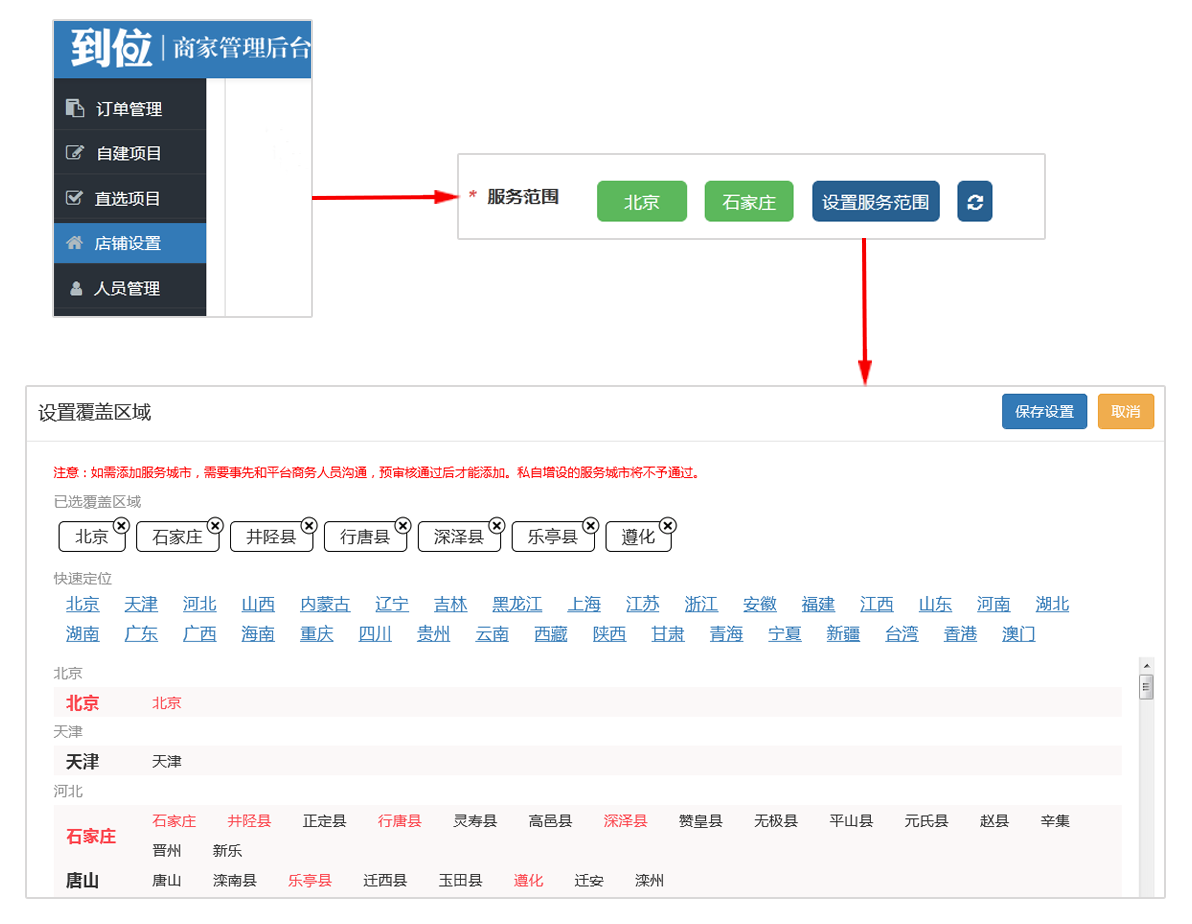Click the 保存设置 button
The height and width of the screenshot is (924, 1192).
pos(1043,412)
